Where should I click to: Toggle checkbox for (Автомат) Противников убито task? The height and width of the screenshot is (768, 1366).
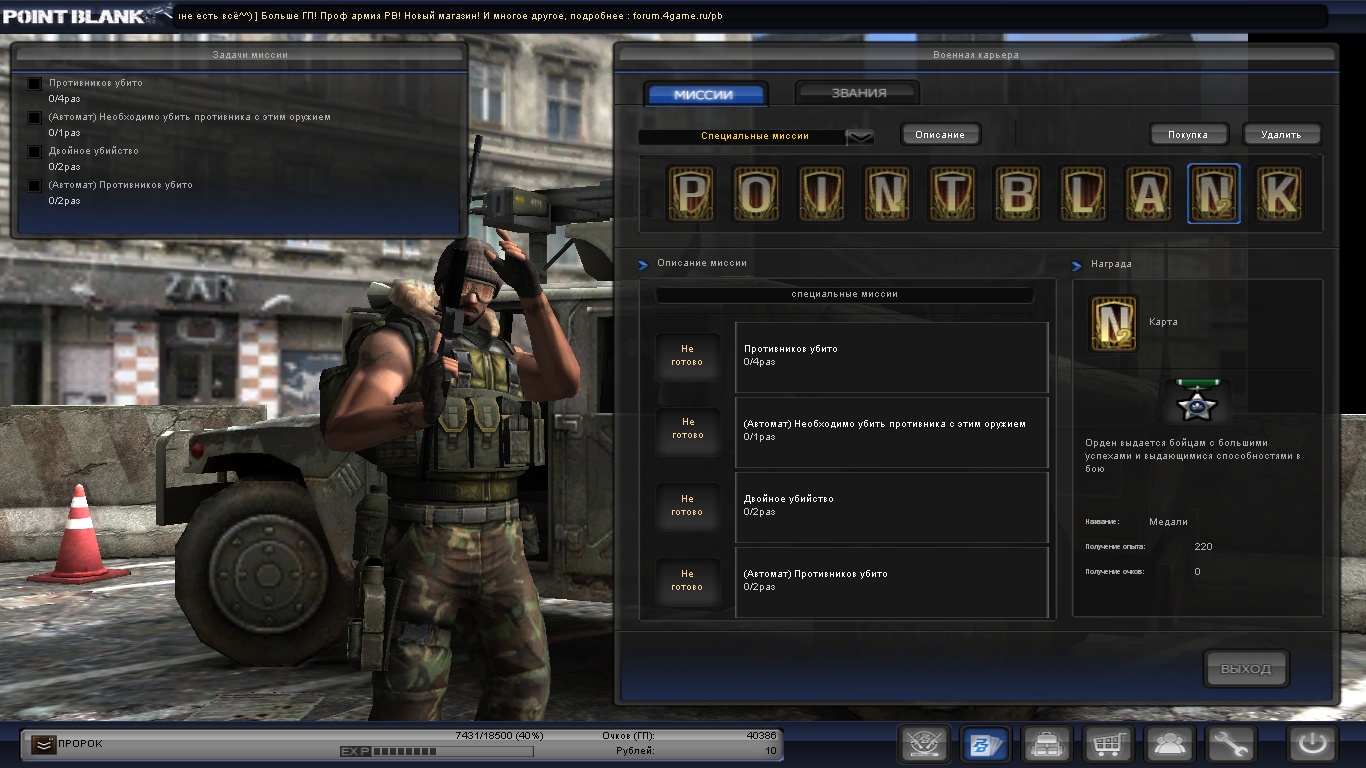[x=35, y=186]
